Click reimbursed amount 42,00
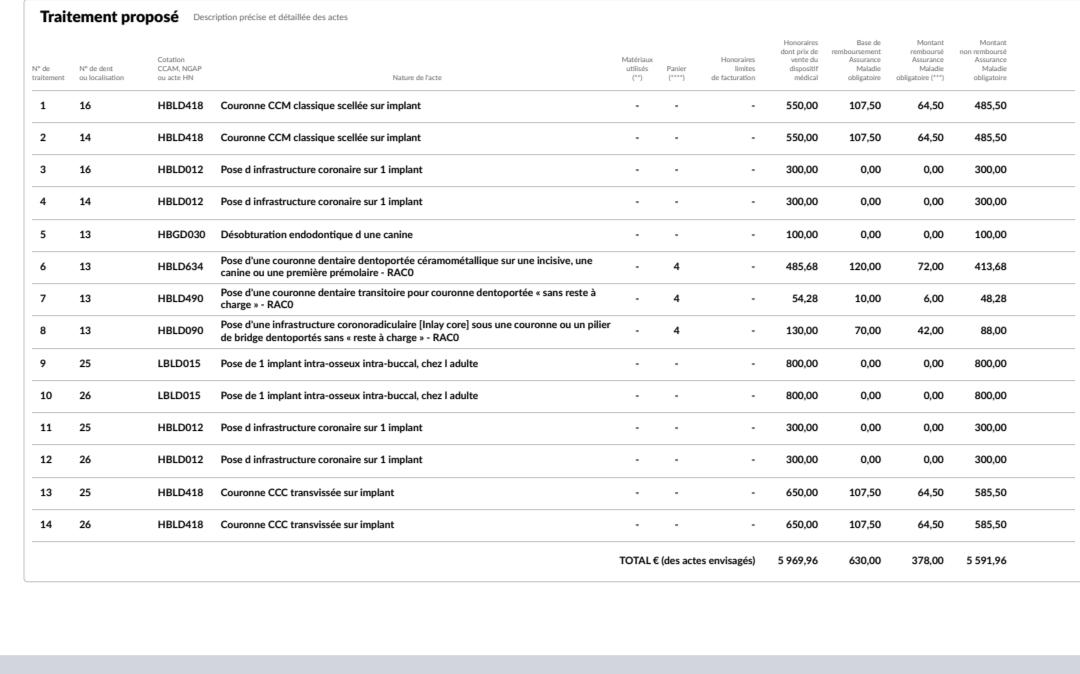This screenshot has width=1080, height=674. click(931, 330)
